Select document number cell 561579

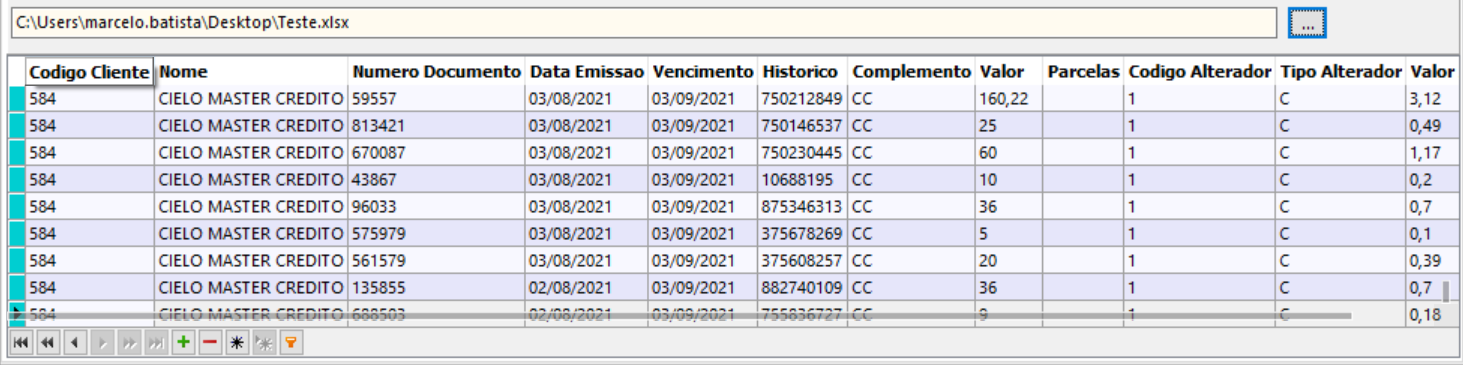pos(437,260)
